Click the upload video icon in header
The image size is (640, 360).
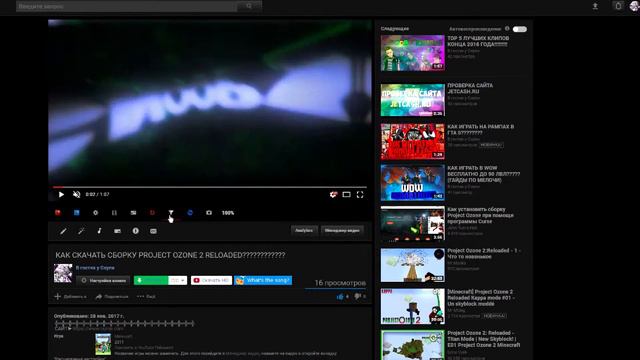(595, 6)
